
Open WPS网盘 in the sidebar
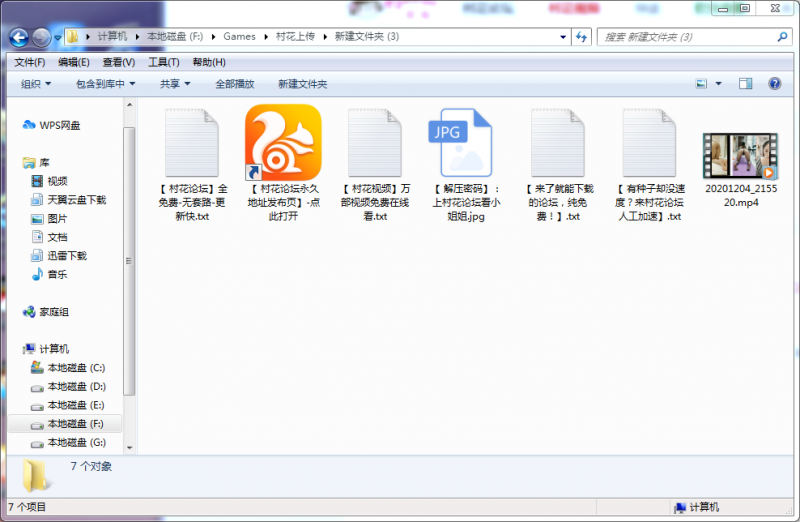pos(59,125)
